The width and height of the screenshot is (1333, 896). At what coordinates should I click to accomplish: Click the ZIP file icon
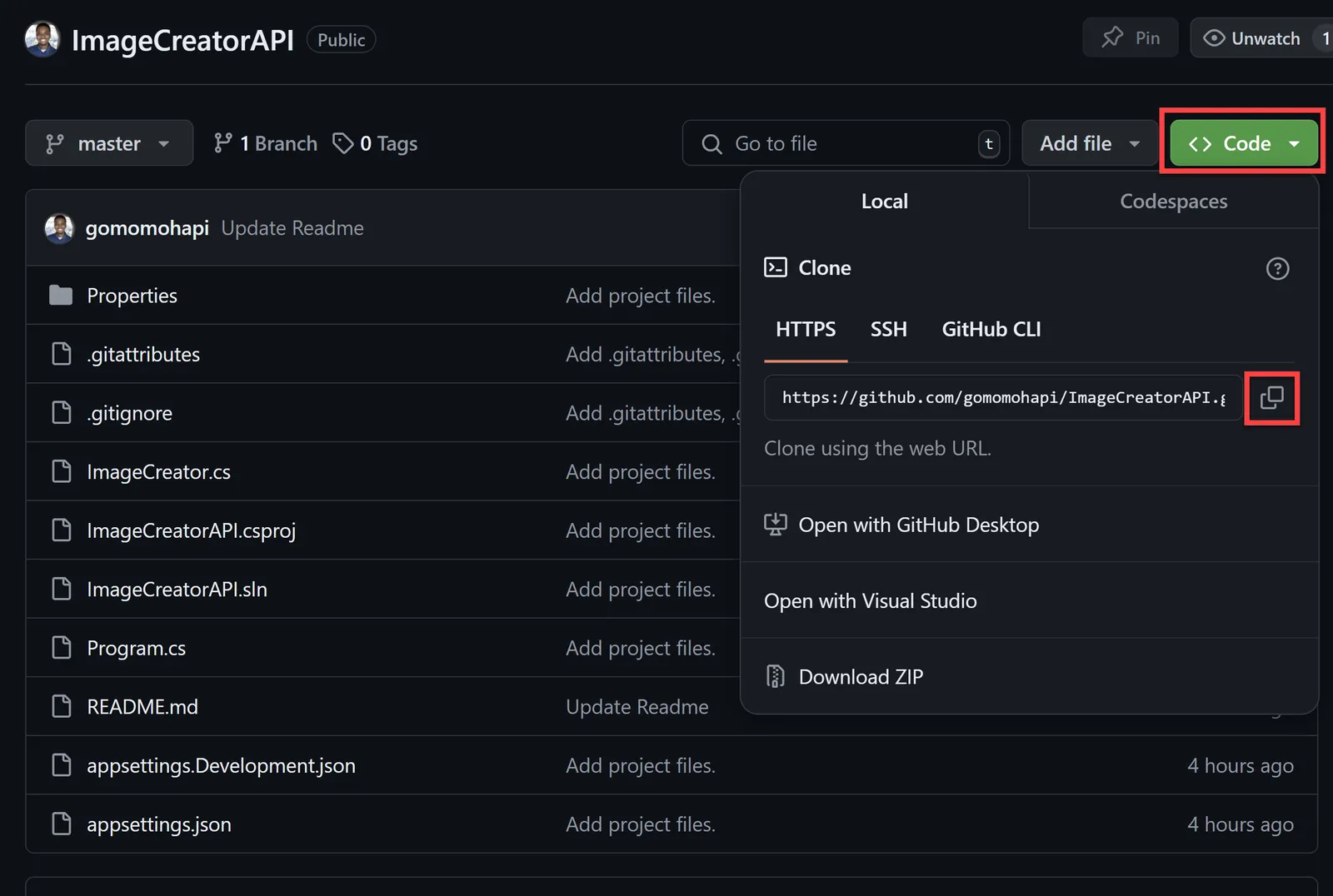click(x=776, y=676)
